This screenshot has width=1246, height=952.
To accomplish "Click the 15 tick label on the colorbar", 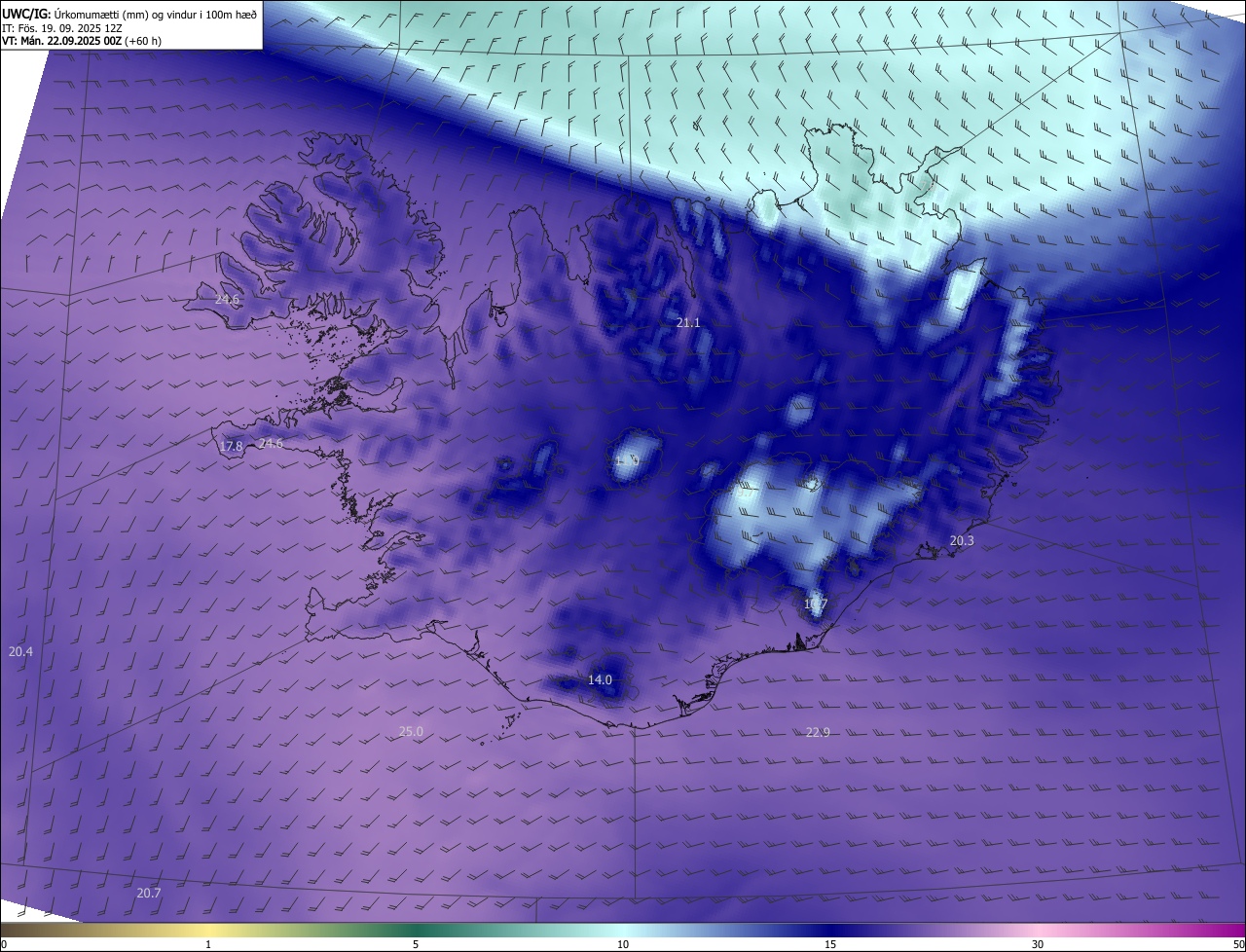I will 830,944.
